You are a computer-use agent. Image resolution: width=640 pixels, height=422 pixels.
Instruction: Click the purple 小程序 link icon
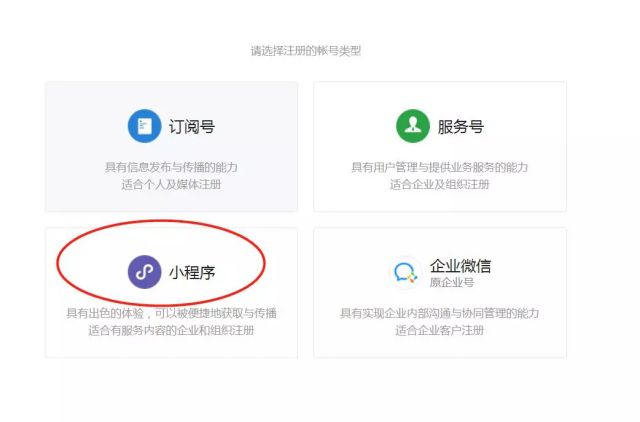(144, 272)
